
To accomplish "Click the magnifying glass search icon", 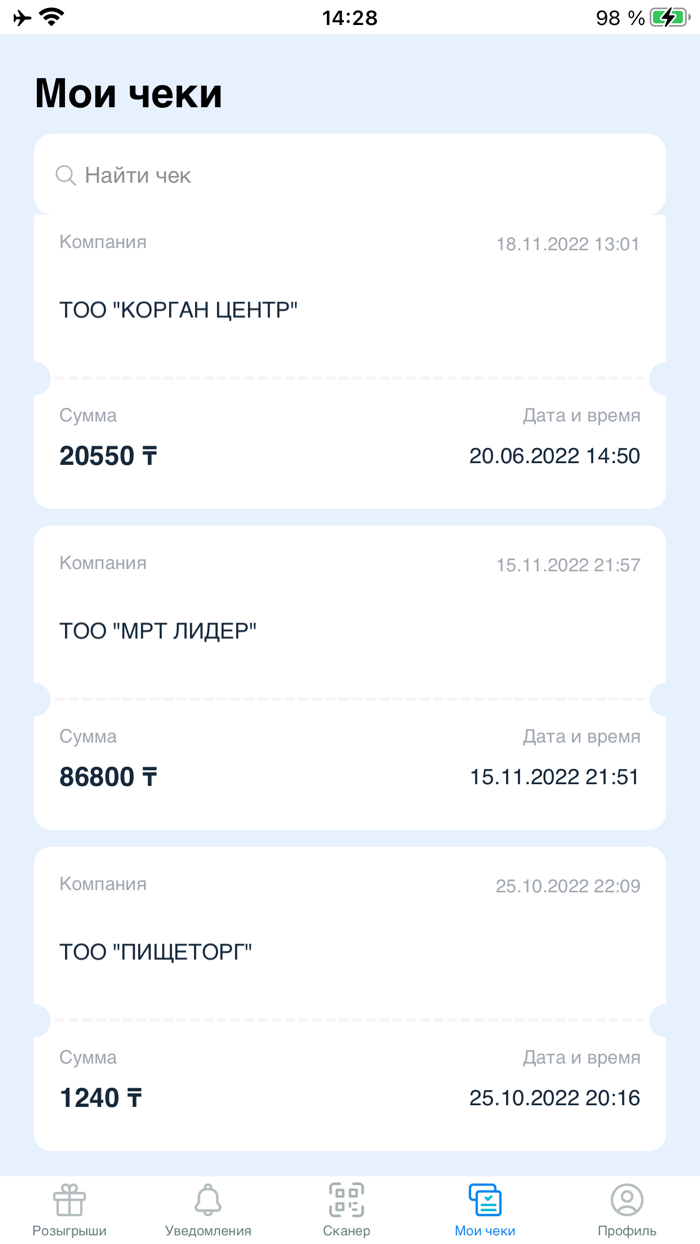I will pyautogui.click(x=66, y=175).
